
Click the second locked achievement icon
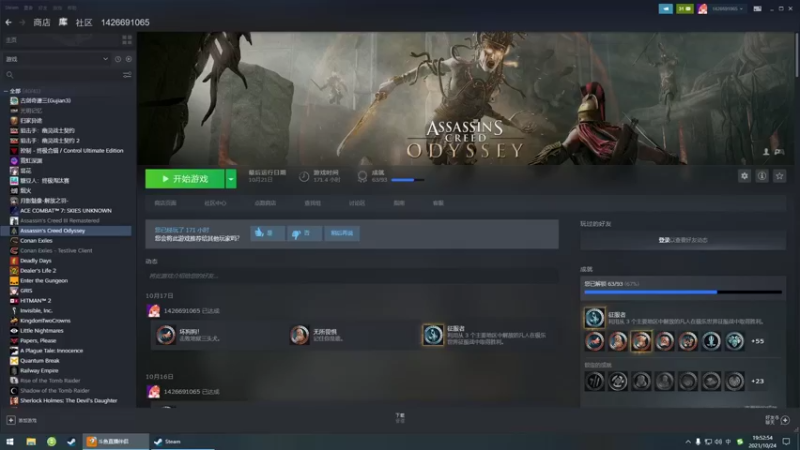618,381
